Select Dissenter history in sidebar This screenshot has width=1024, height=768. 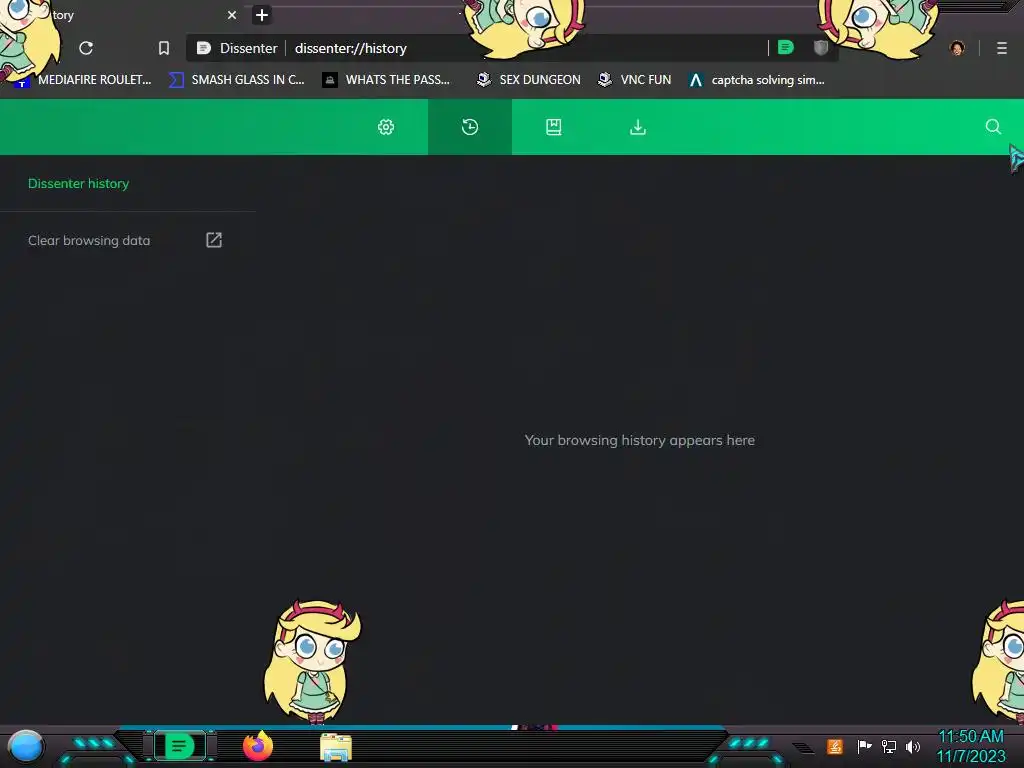pos(78,184)
